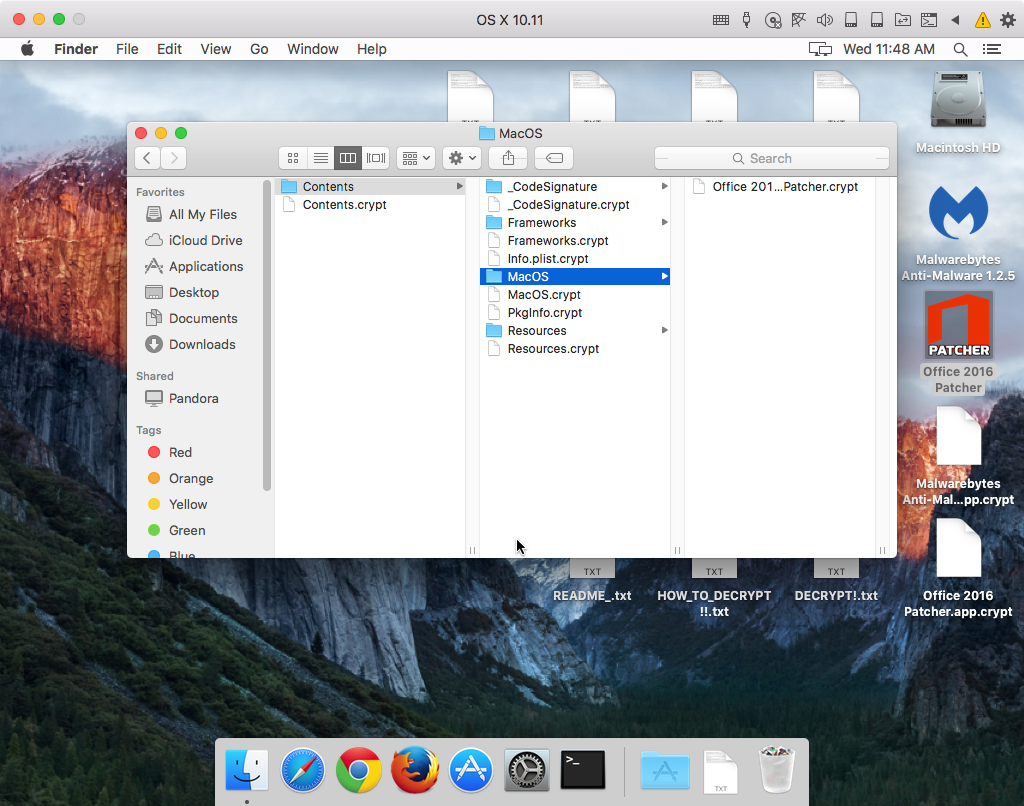Open All My Files in sidebar
The width and height of the screenshot is (1024, 806).
pyautogui.click(x=191, y=214)
